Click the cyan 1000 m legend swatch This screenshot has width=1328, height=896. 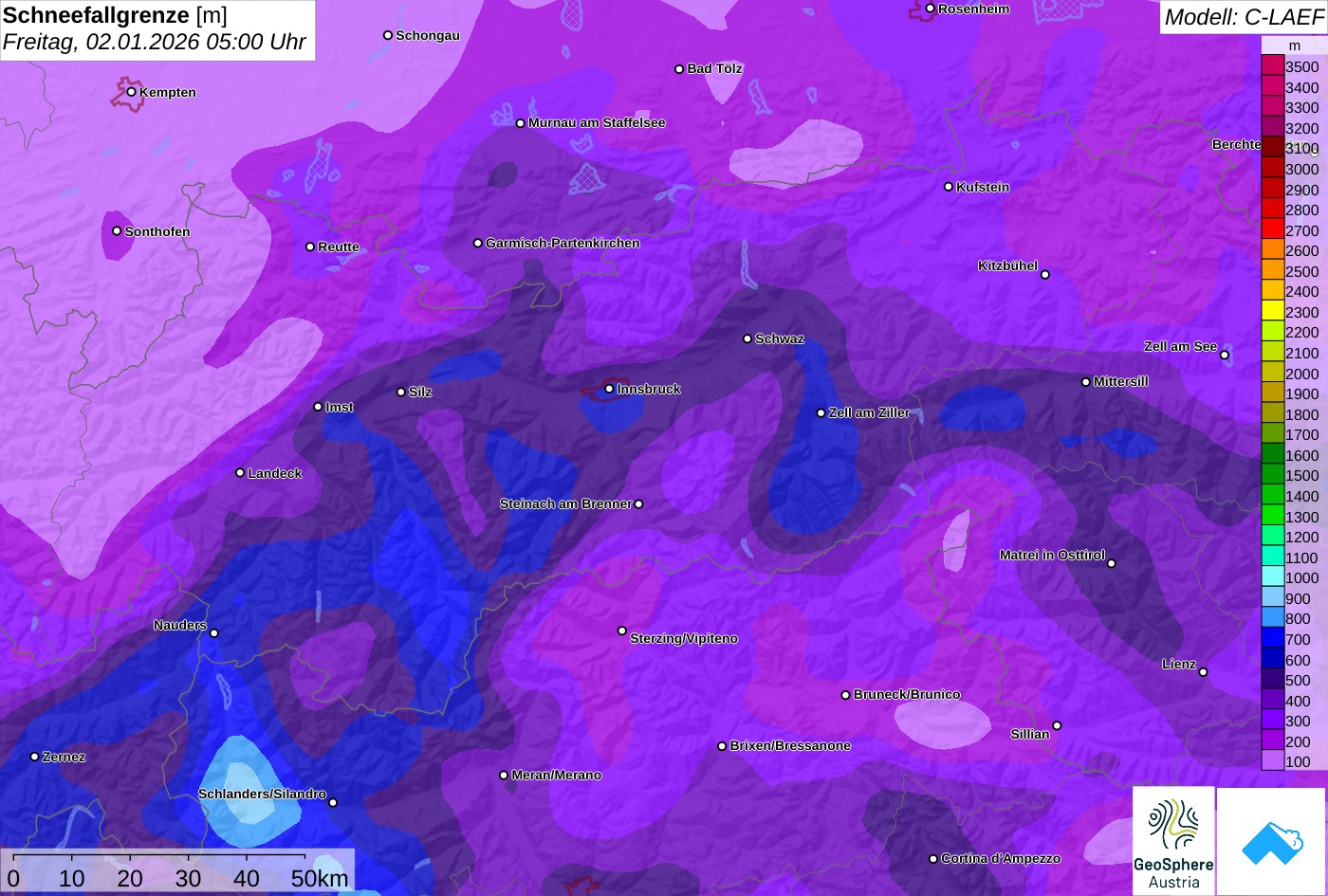tap(1273, 577)
